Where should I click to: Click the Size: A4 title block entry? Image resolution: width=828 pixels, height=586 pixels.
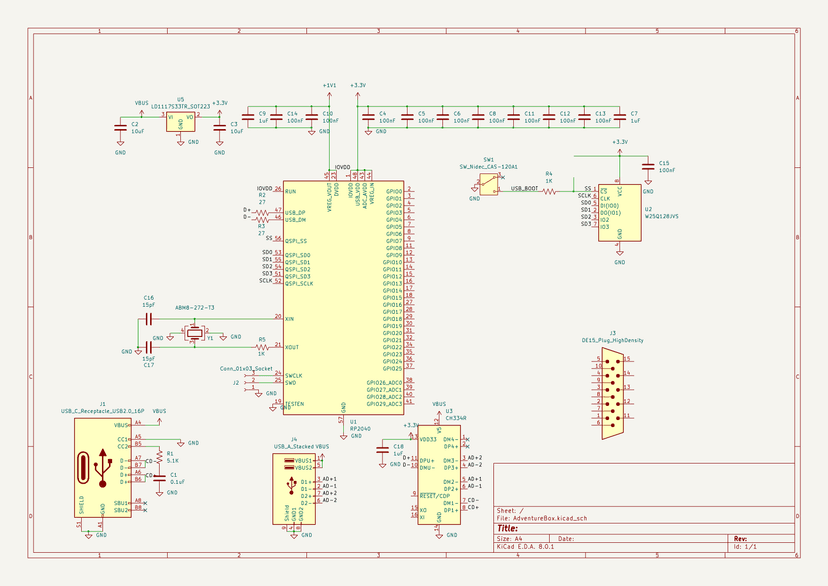click(510, 539)
